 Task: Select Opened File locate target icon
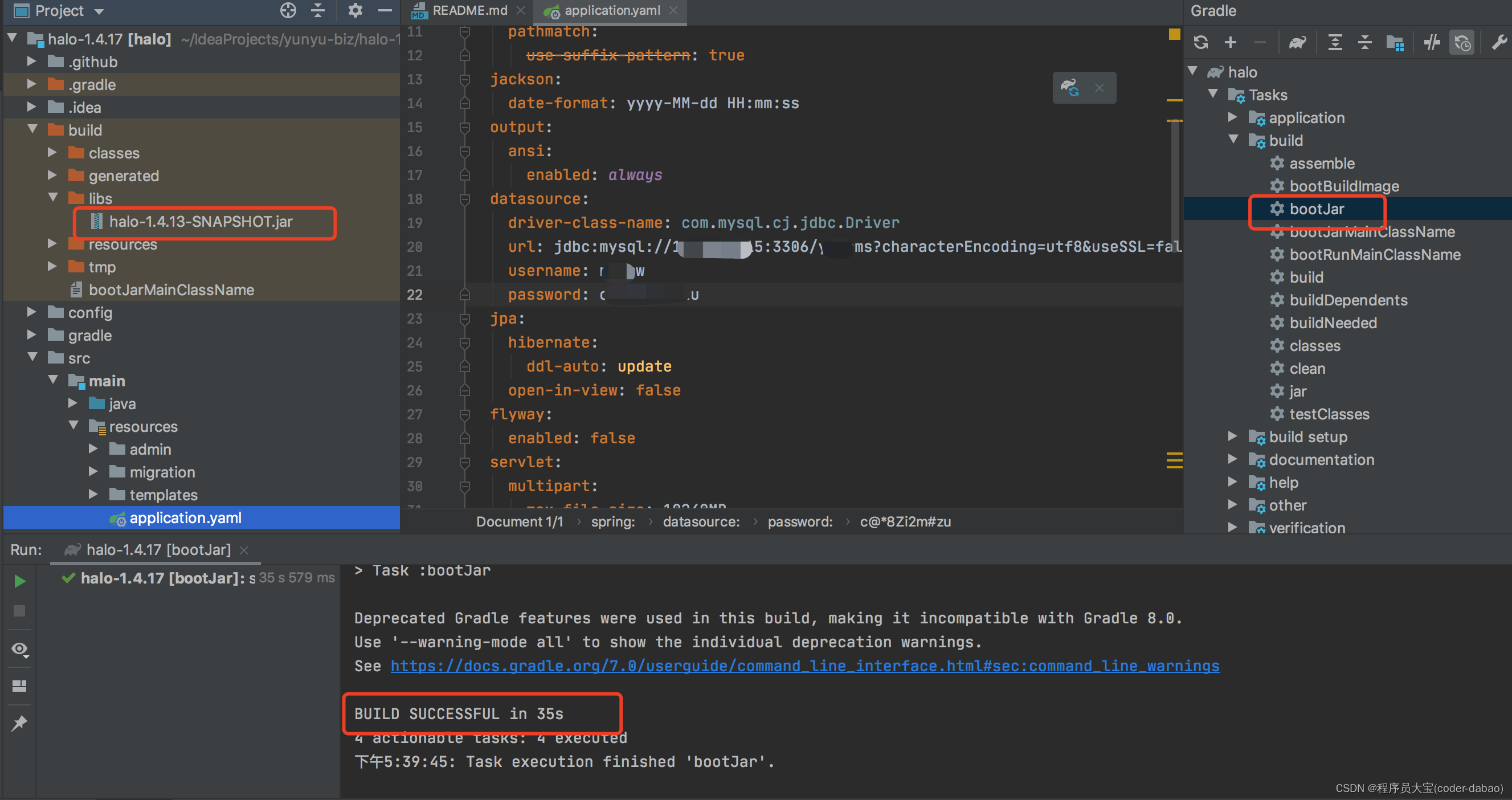tap(288, 11)
